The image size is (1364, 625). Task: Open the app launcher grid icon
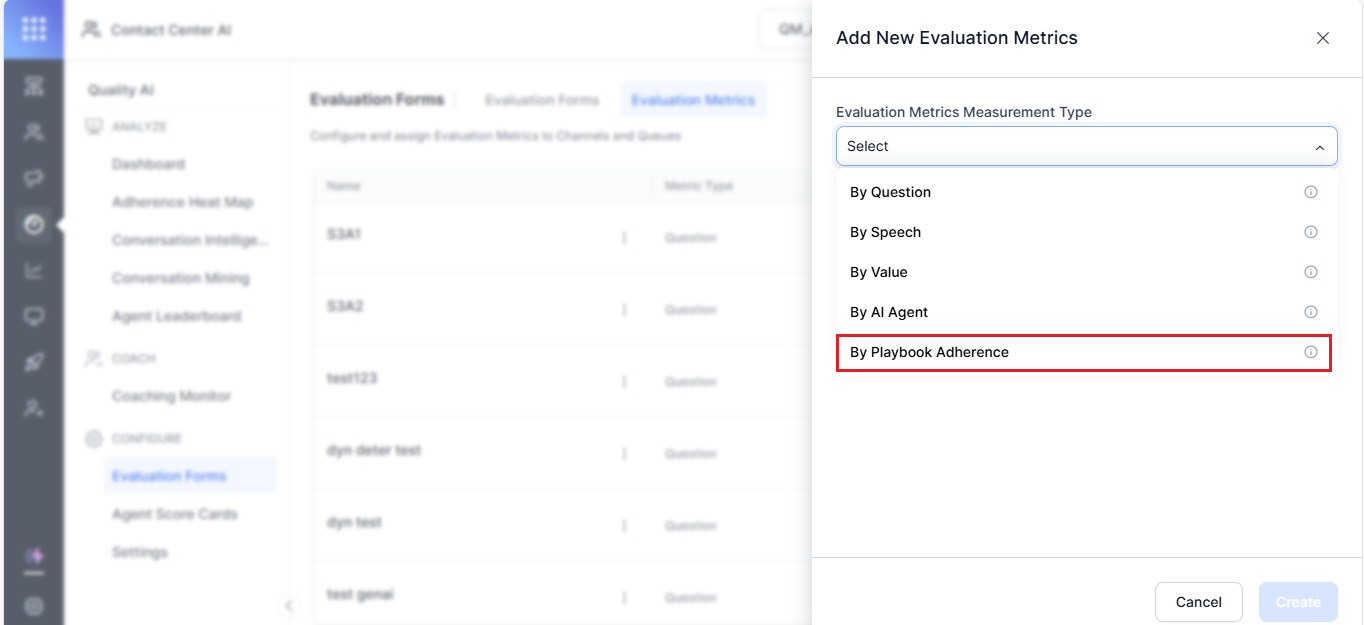click(33, 29)
